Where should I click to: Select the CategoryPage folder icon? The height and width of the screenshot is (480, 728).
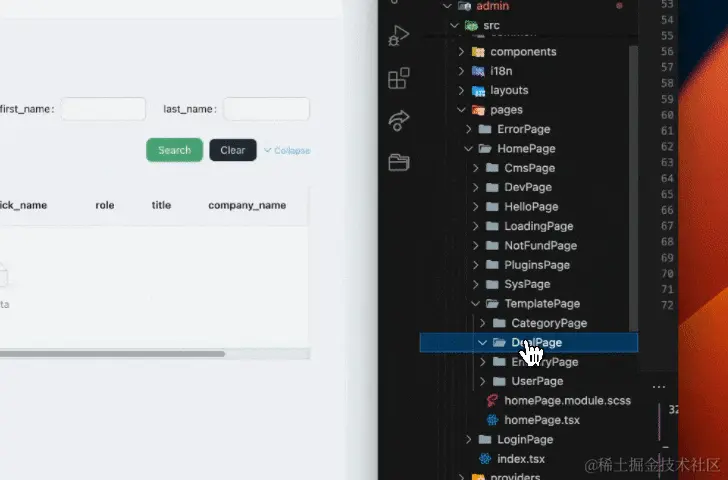click(499, 323)
